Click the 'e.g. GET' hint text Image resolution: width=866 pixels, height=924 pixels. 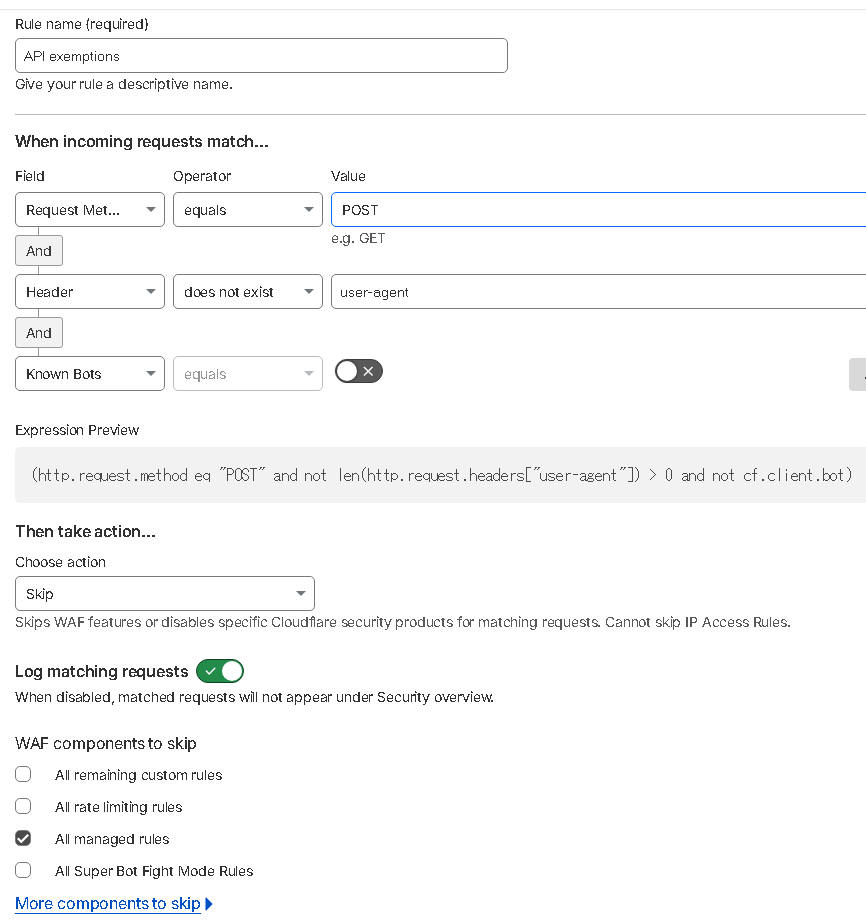(358, 239)
